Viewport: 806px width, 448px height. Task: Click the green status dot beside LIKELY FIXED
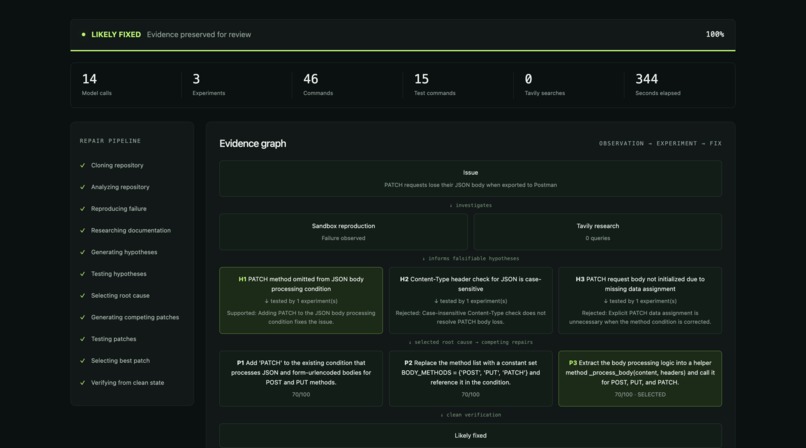[83, 34]
